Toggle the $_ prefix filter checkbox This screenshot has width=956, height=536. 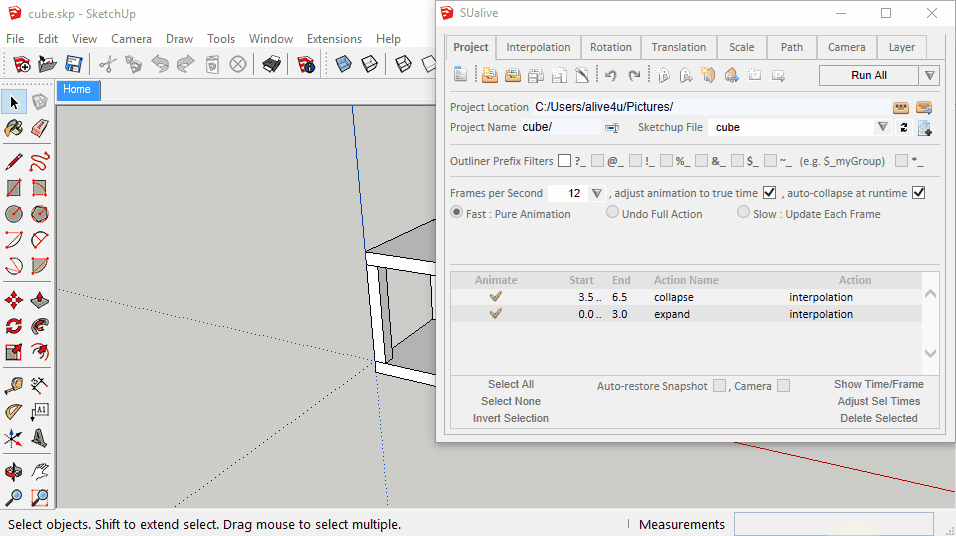pos(738,161)
